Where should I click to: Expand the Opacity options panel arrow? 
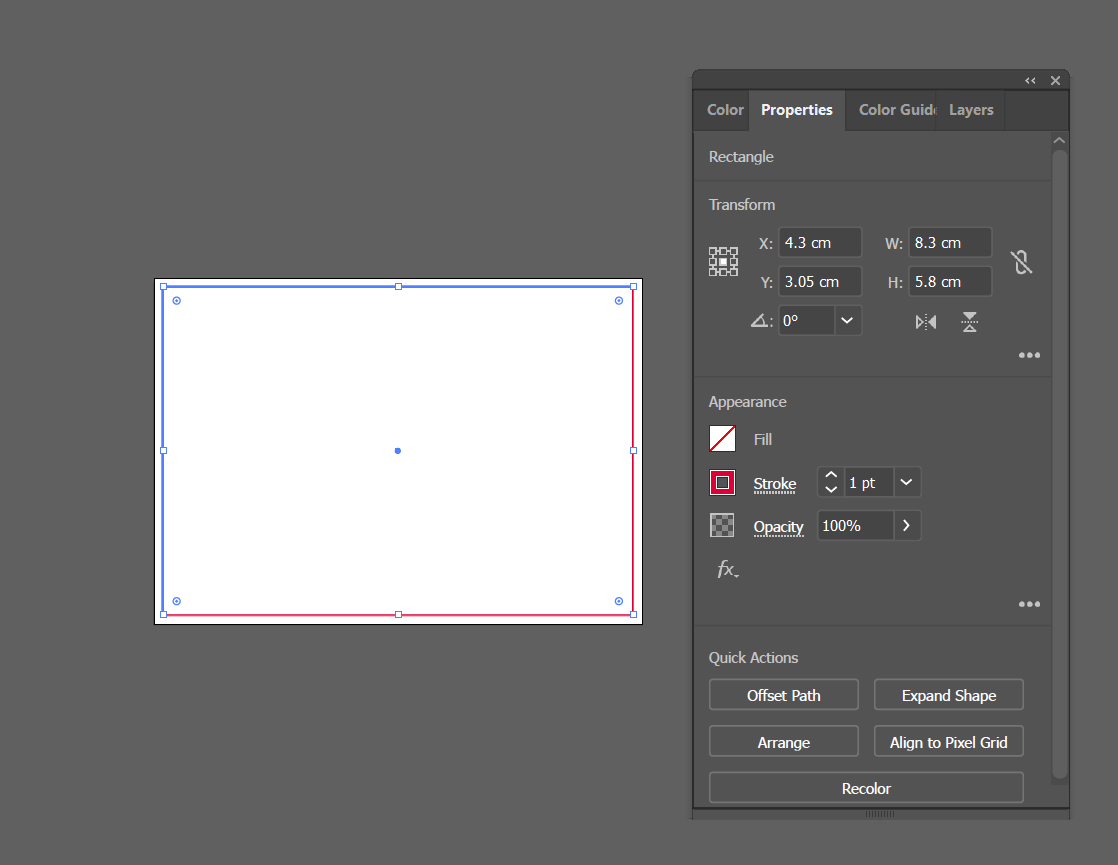906,524
